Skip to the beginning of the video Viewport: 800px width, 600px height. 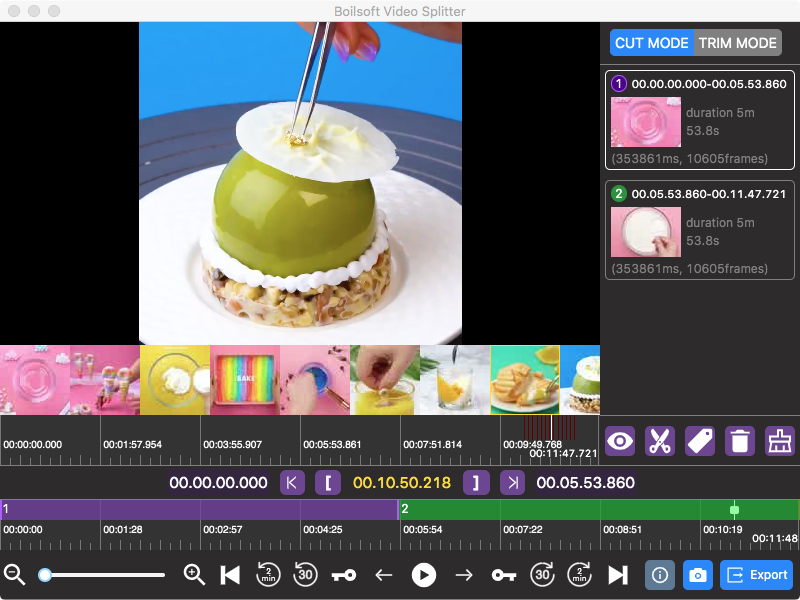(x=230, y=575)
